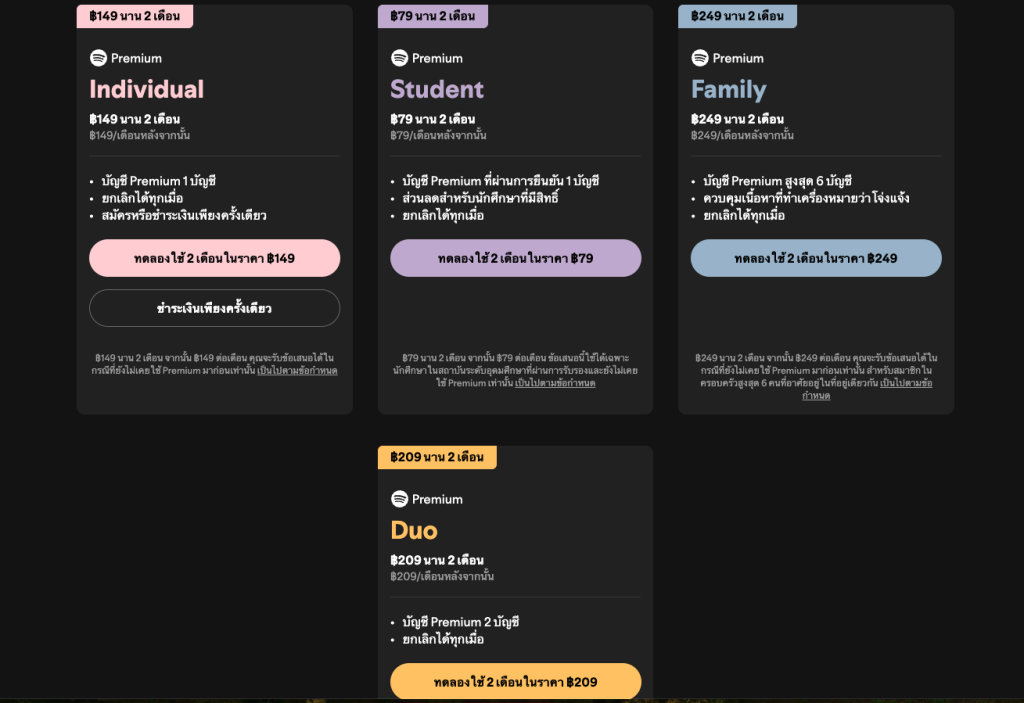Click the Individual plan heading
This screenshot has width=1024, height=703.
pos(147,90)
